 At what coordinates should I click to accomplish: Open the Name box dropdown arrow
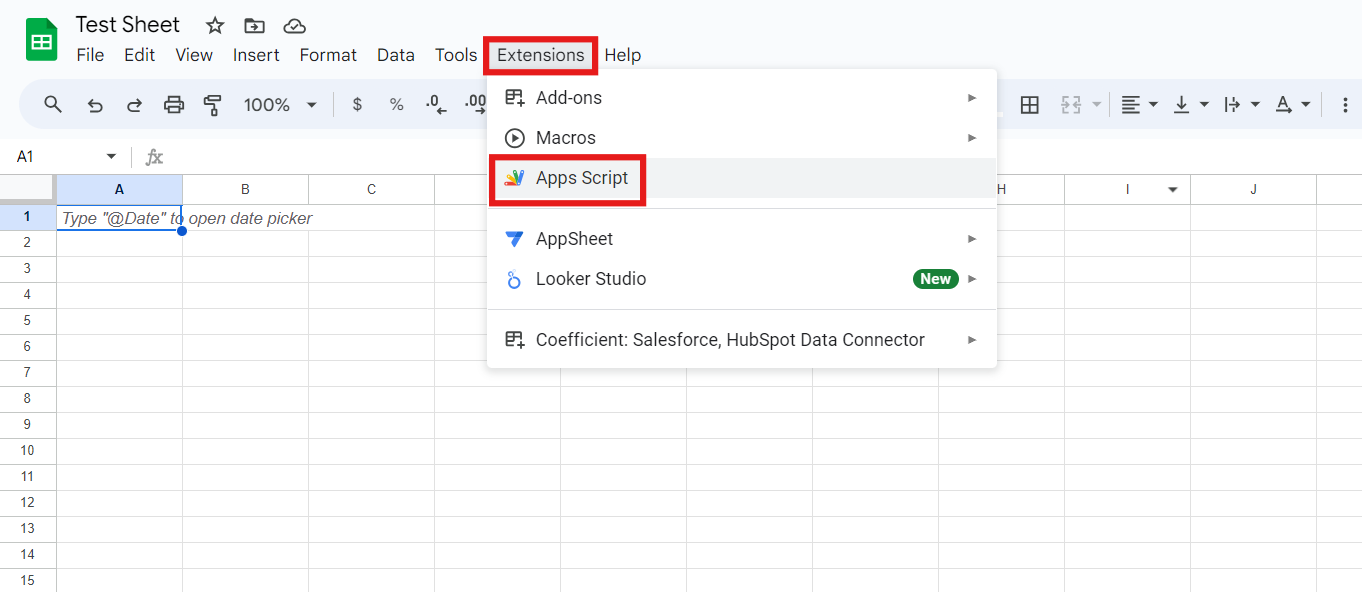111,157
